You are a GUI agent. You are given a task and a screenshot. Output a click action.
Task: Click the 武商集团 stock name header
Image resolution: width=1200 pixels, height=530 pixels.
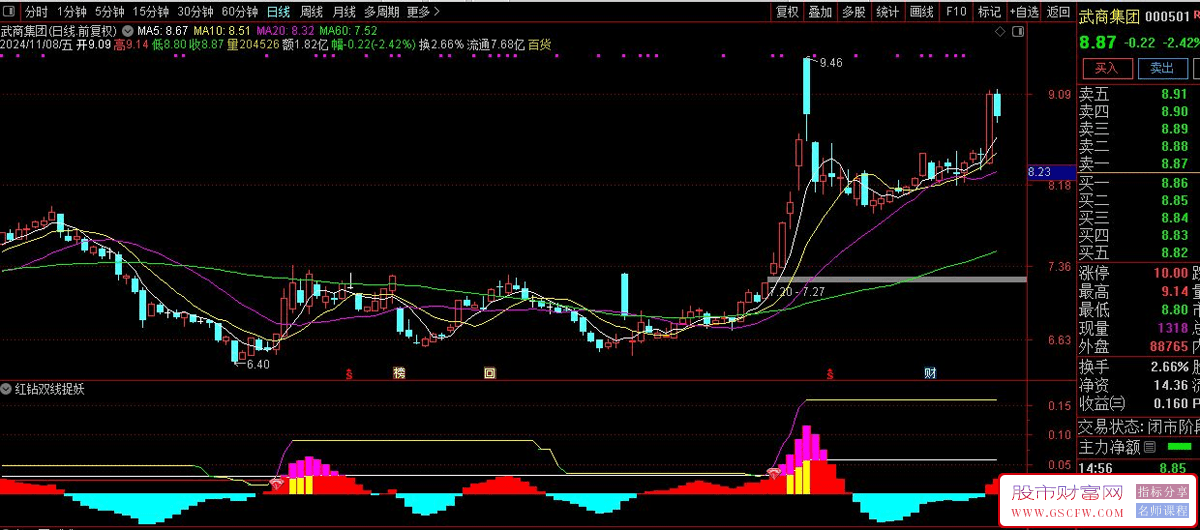click(x=1108, y=15)
